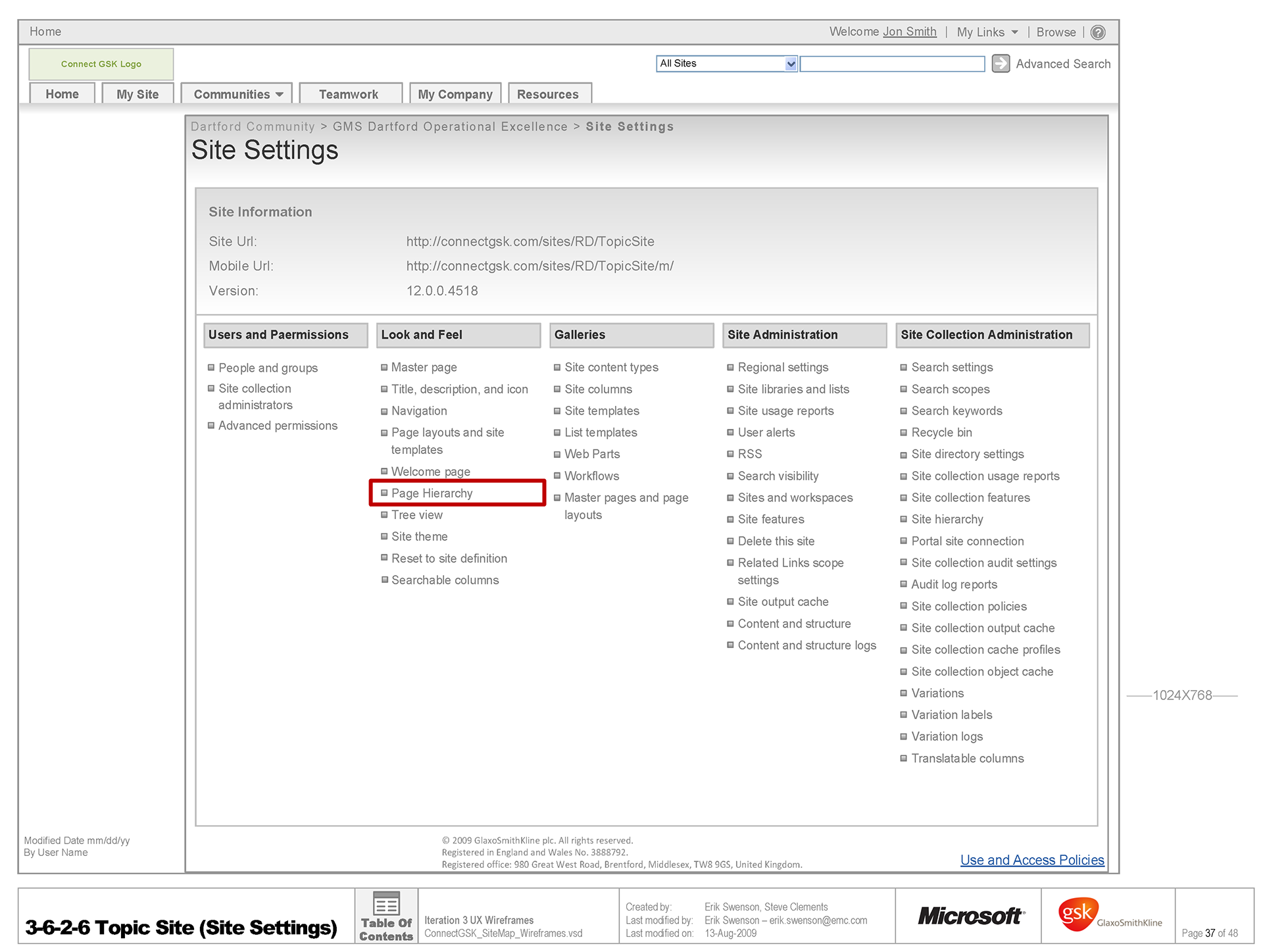The image size is (1263, 952).
Task: Open People and groups settings
Action: (x=268, y=368)
